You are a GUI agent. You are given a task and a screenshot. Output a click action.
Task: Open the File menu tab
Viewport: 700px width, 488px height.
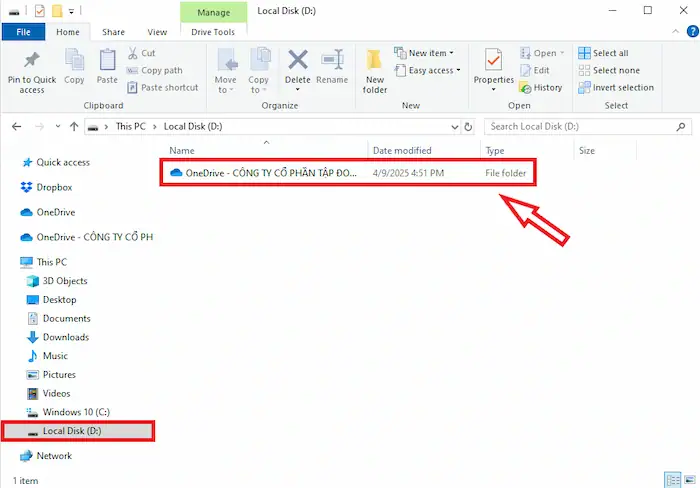point(24,32)
